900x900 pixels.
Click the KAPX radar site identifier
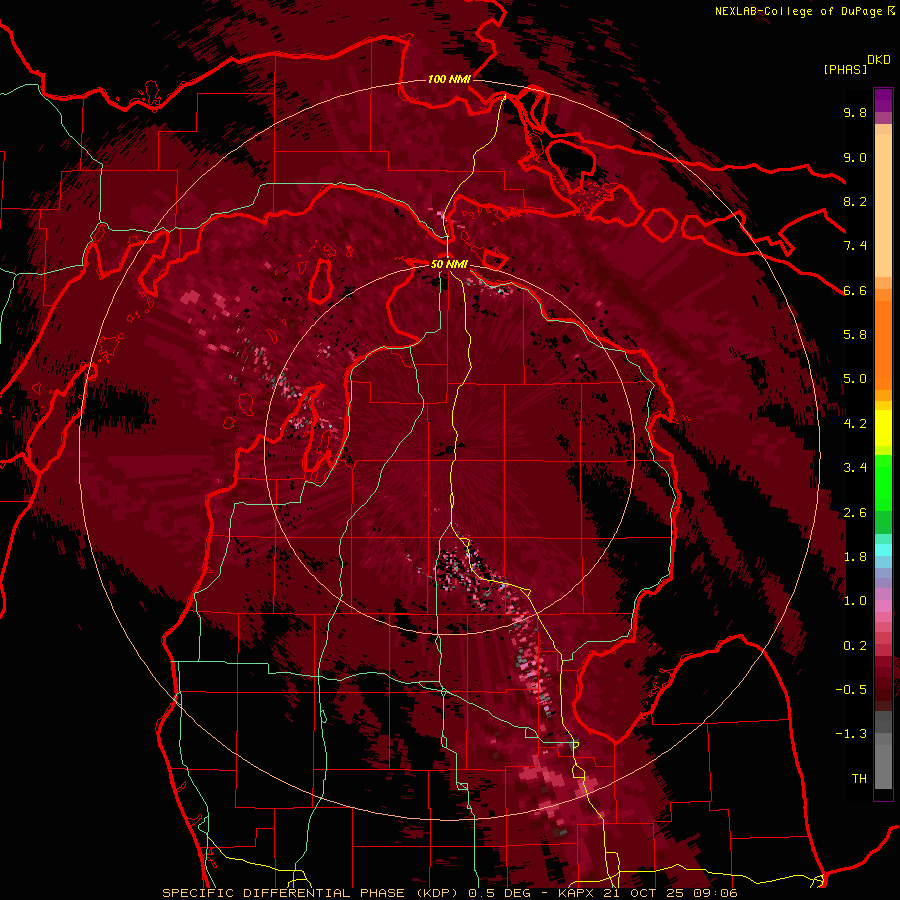point(575,893)
